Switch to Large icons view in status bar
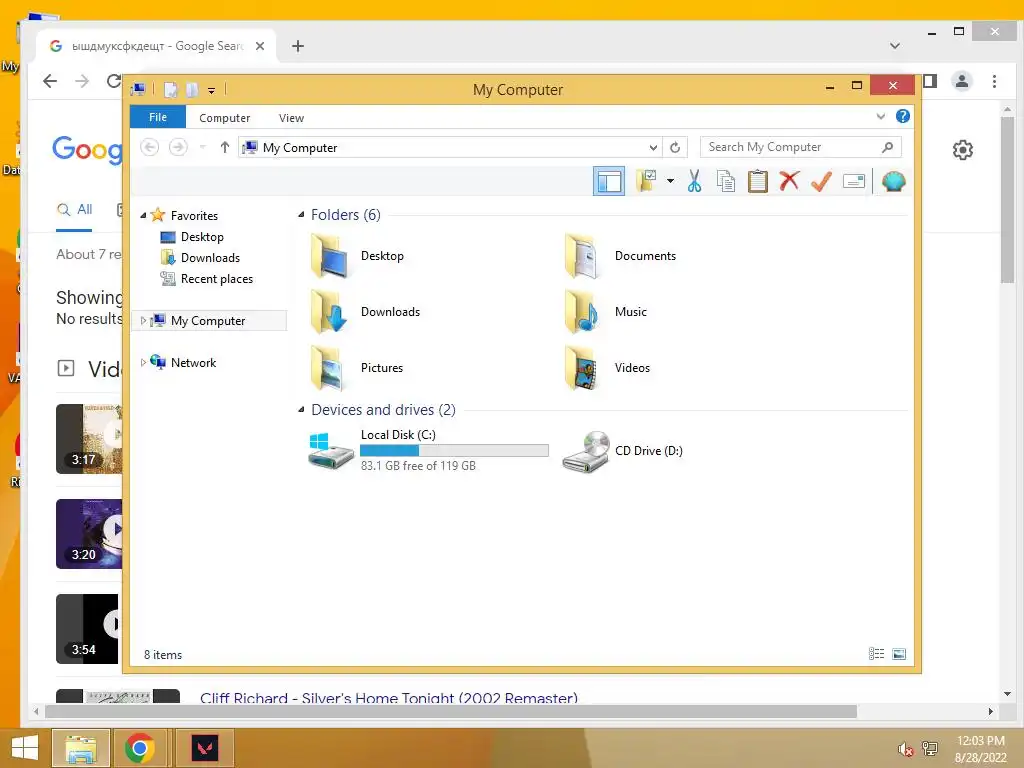The image size is (1024, 768). coord(899,654)
